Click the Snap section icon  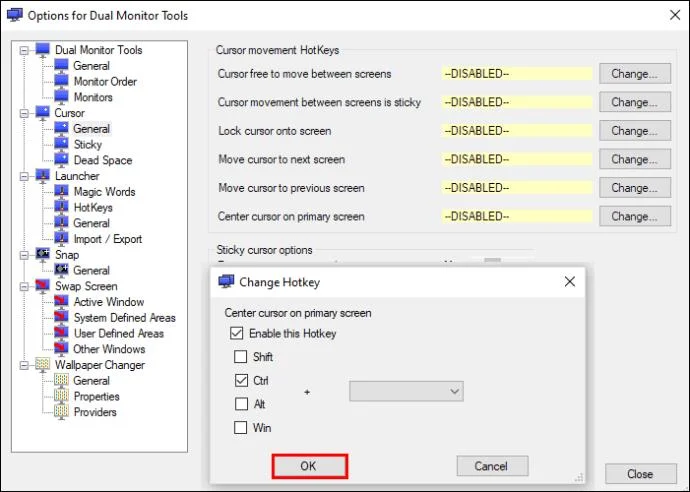43,254
